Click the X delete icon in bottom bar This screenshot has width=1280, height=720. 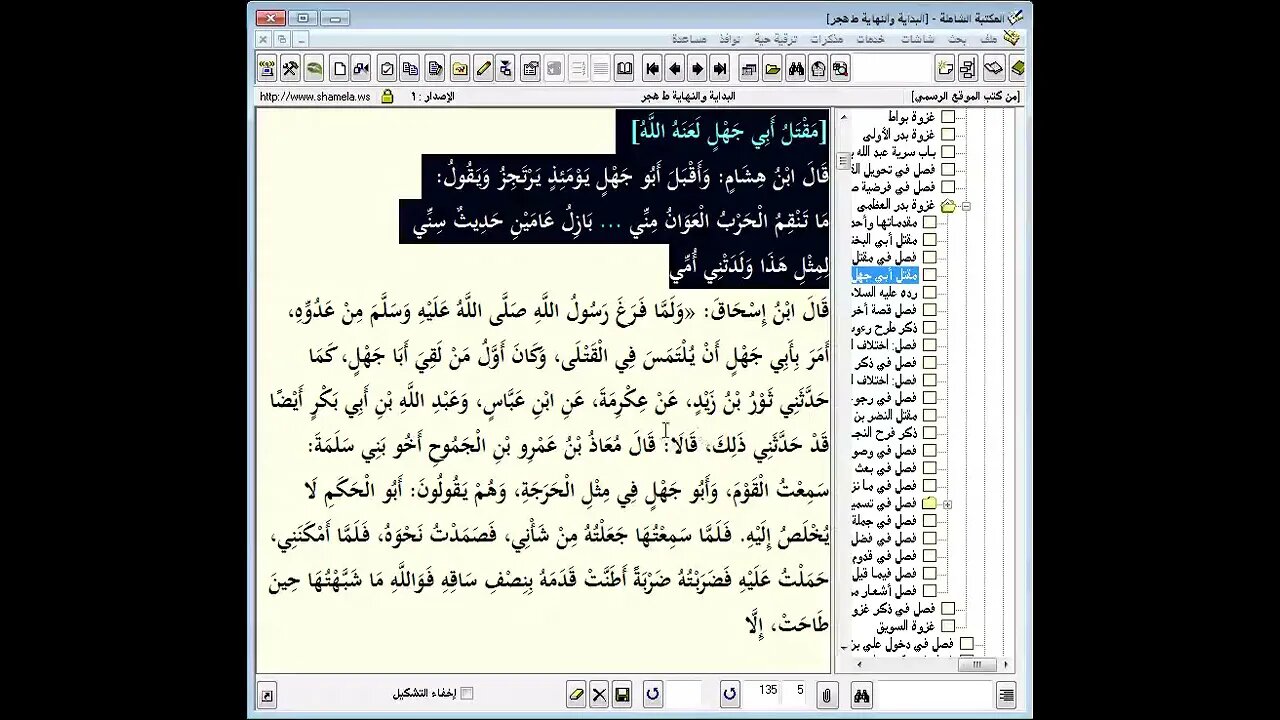click(x=599, y=694)
